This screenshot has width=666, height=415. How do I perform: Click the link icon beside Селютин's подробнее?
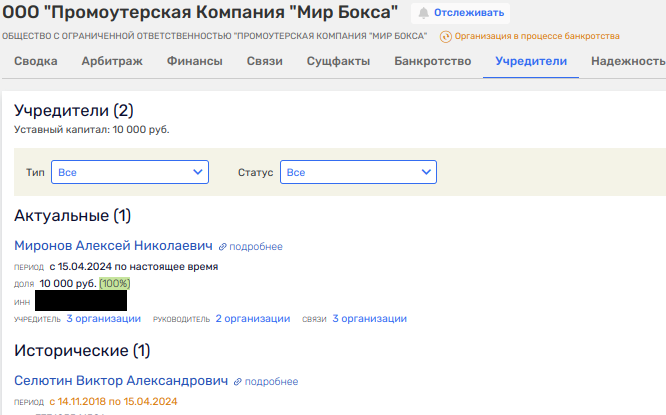pos(237,382)
